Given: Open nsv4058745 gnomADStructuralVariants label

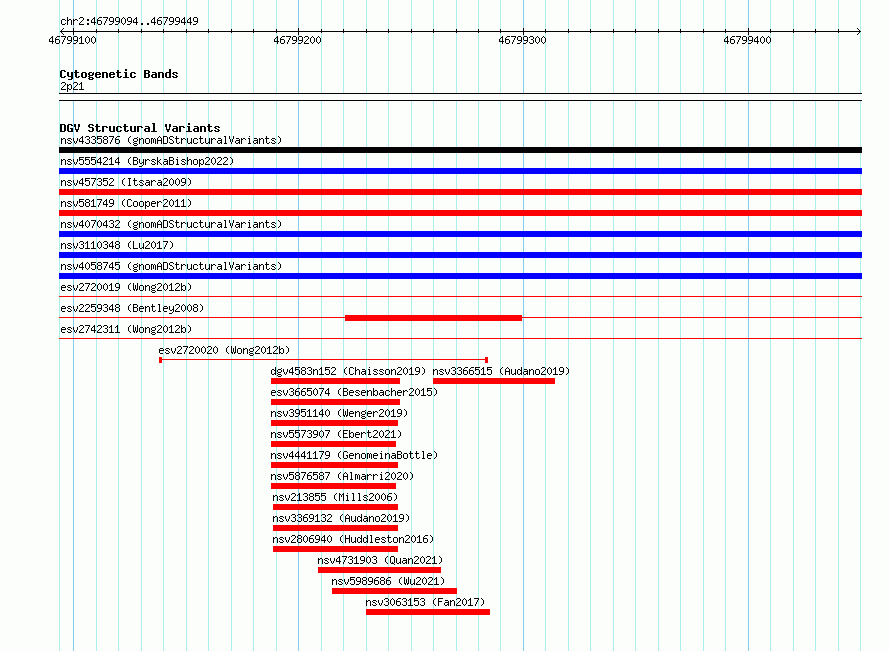Looking at the screenshot, I should coord(171,266).
